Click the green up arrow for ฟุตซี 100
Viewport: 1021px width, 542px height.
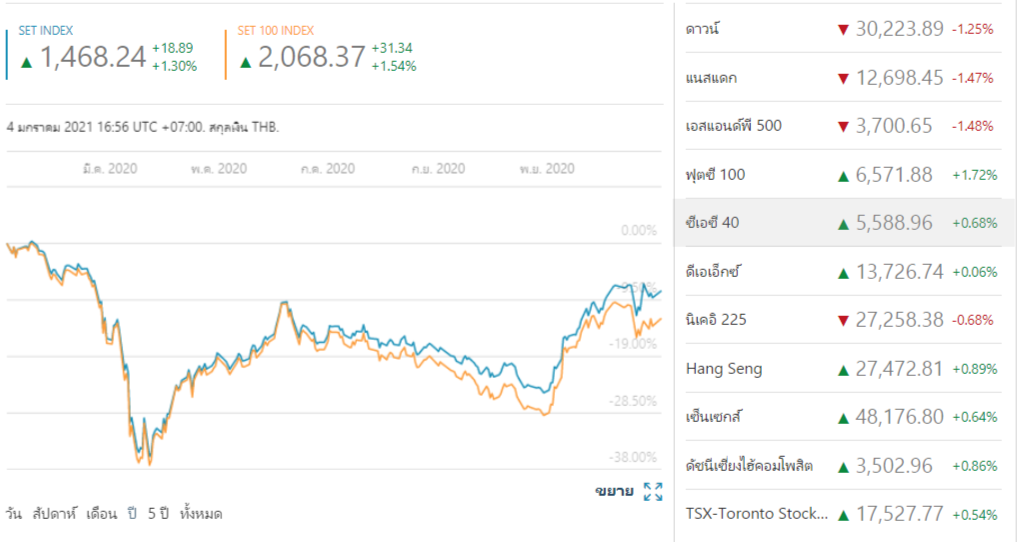click(x=843, y=175)
